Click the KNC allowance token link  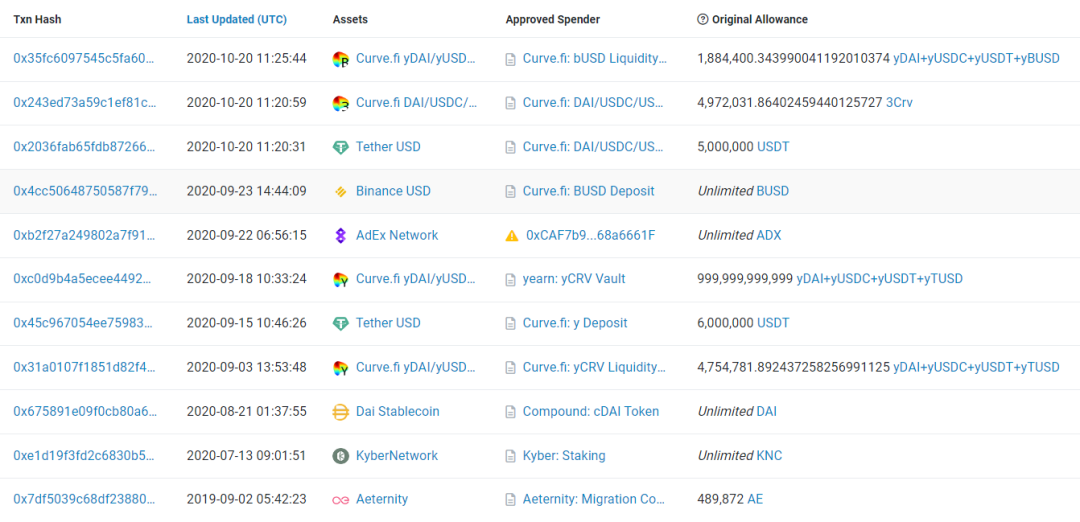click(x=769, y=455)
